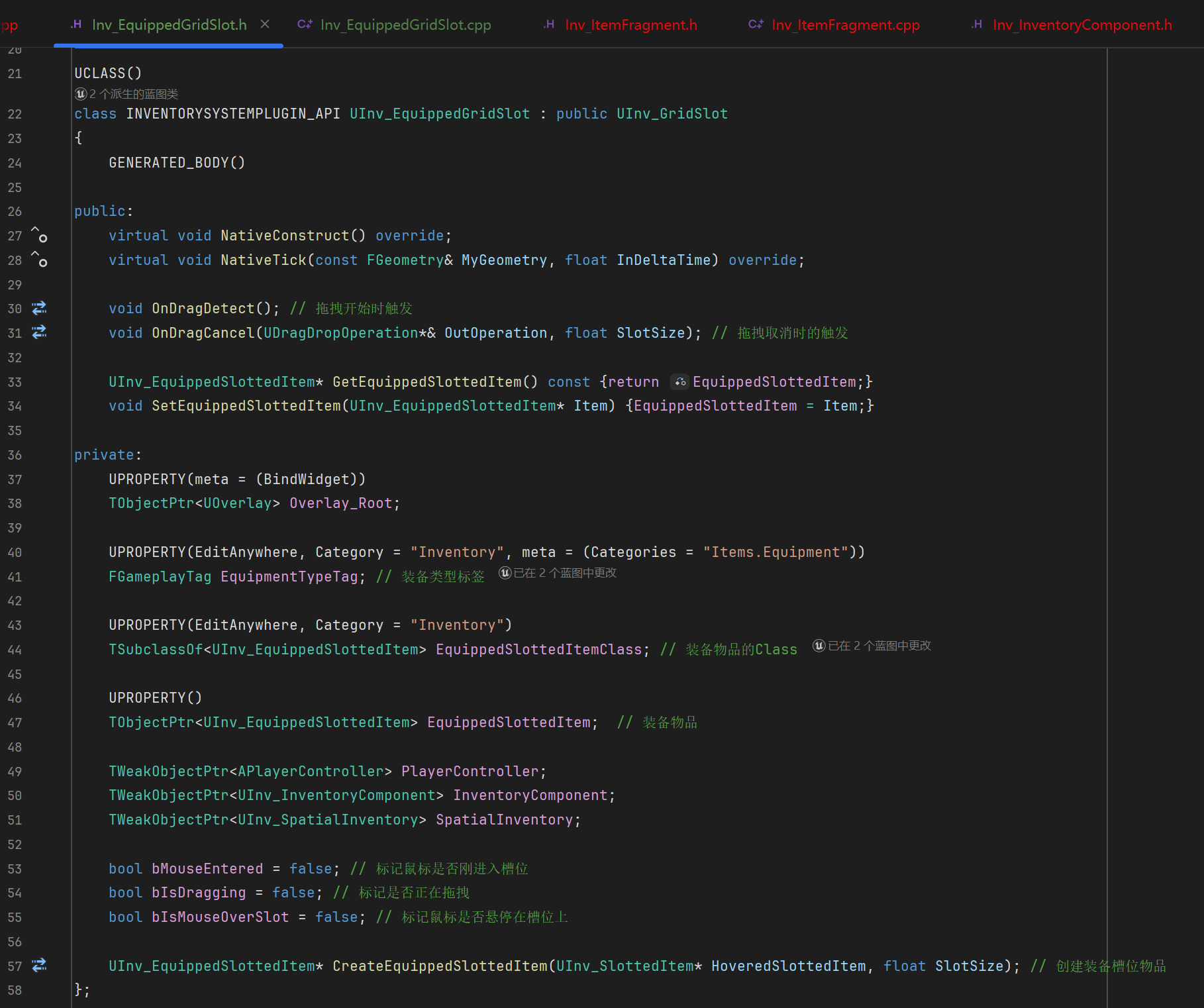Click line number 47 in the gutter

coord(15,723)
